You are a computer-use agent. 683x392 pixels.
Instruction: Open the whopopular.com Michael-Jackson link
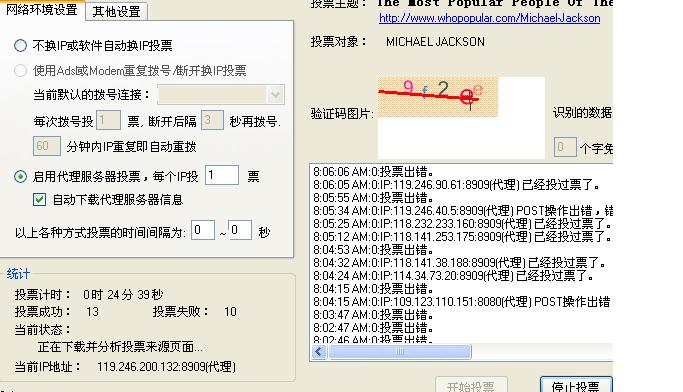coord(490,18)
